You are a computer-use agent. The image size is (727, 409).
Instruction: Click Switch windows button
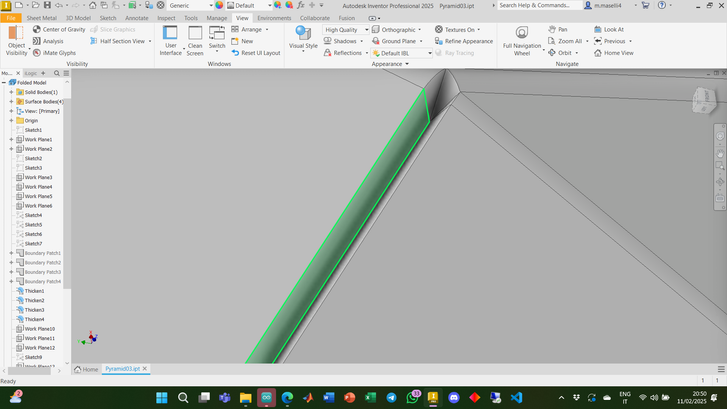point(217,38)
